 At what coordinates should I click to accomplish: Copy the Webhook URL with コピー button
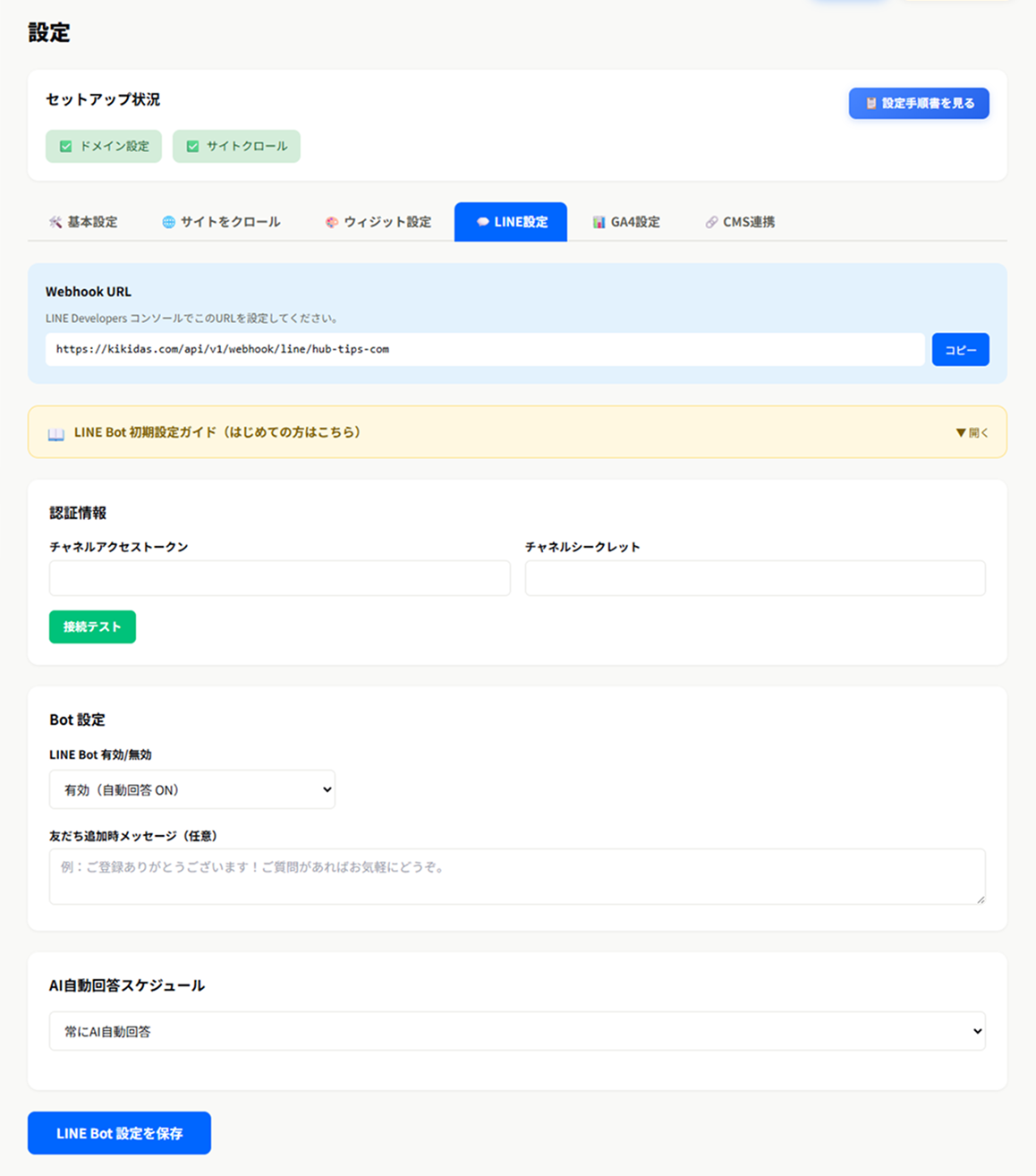pos(960,350)
